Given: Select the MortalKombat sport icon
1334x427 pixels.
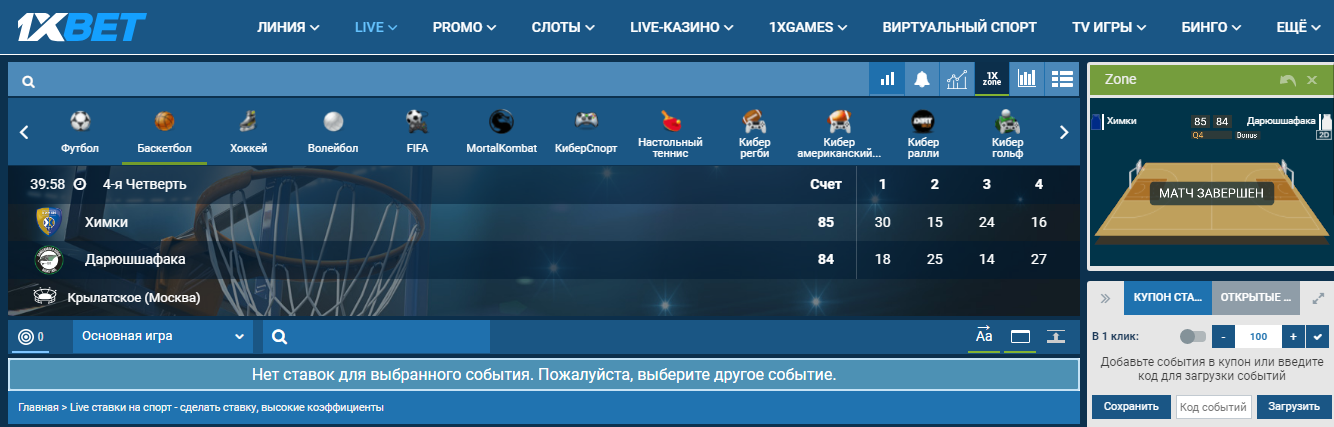Looking at the screenshot, I should [501, 122].
